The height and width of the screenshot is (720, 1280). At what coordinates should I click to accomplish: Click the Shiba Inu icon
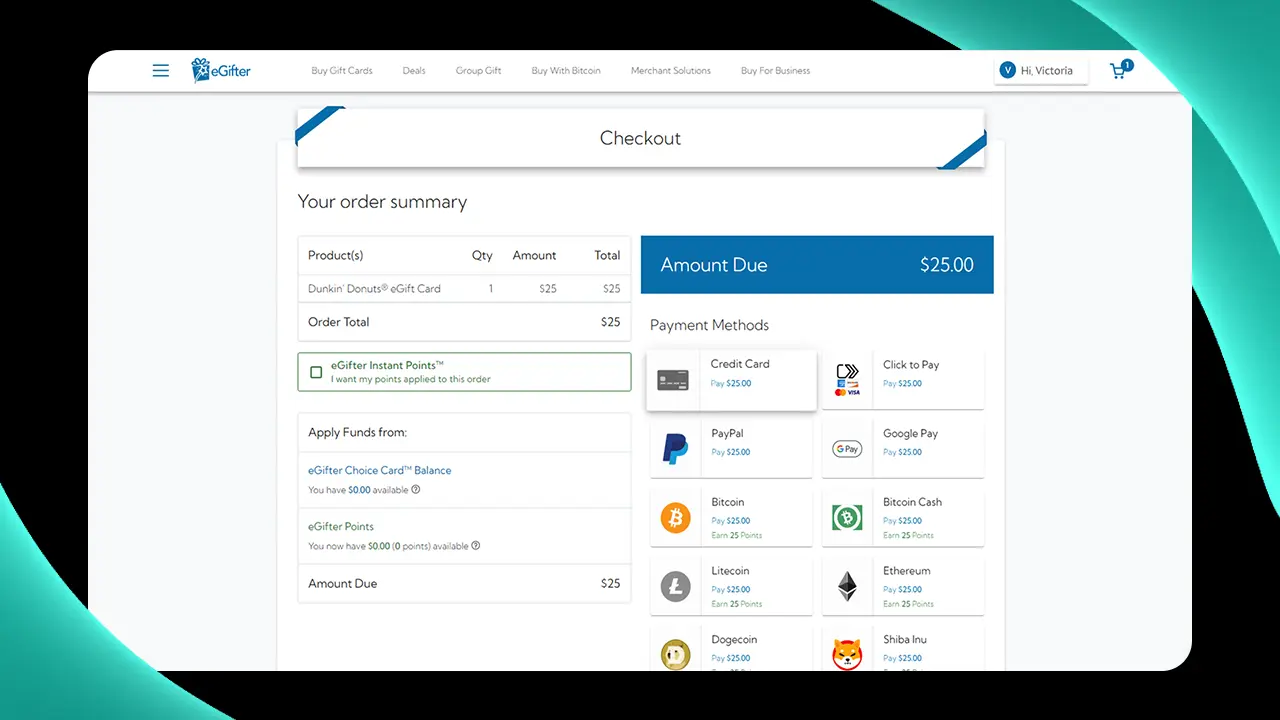(847, 655)
